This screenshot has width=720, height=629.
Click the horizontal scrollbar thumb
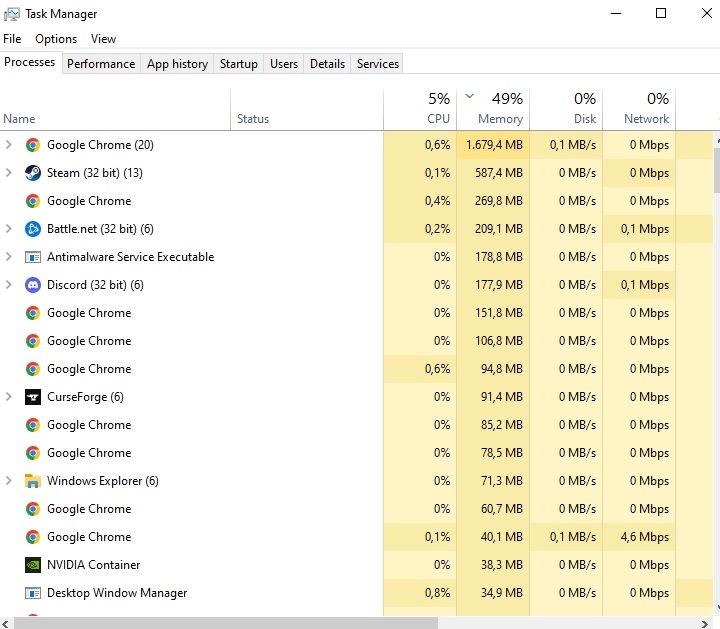pos(225,623)
